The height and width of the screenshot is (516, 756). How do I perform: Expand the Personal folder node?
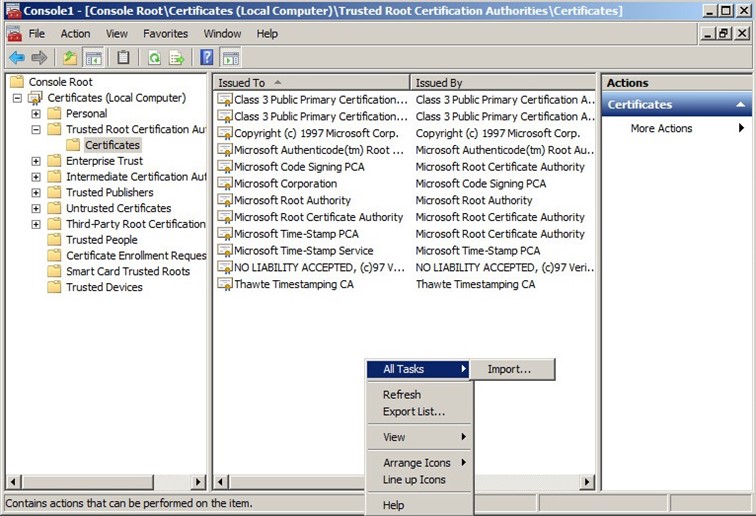(36, 114)
